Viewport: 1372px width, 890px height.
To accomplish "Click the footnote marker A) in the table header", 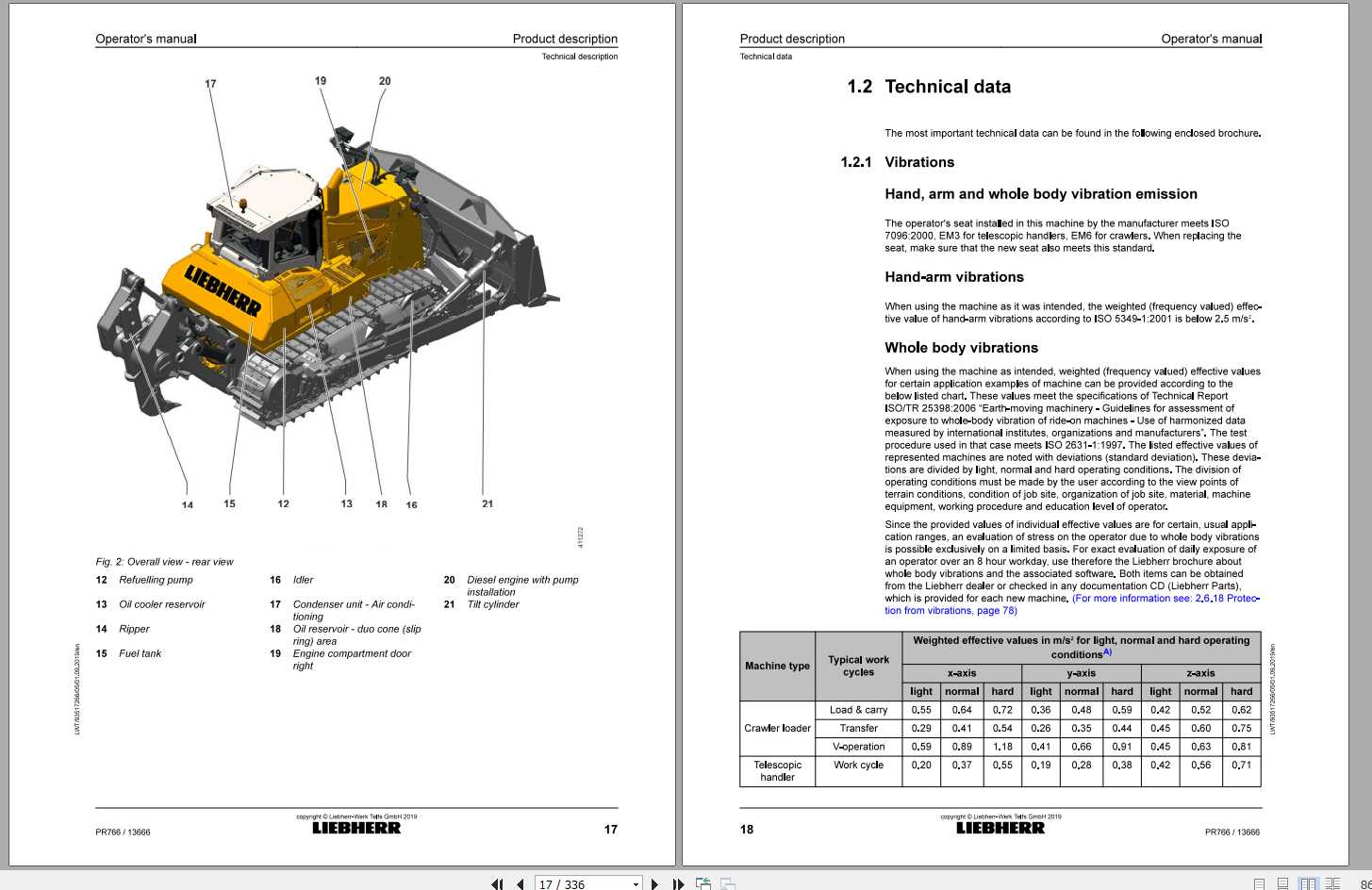I will tap(1108, 651).
